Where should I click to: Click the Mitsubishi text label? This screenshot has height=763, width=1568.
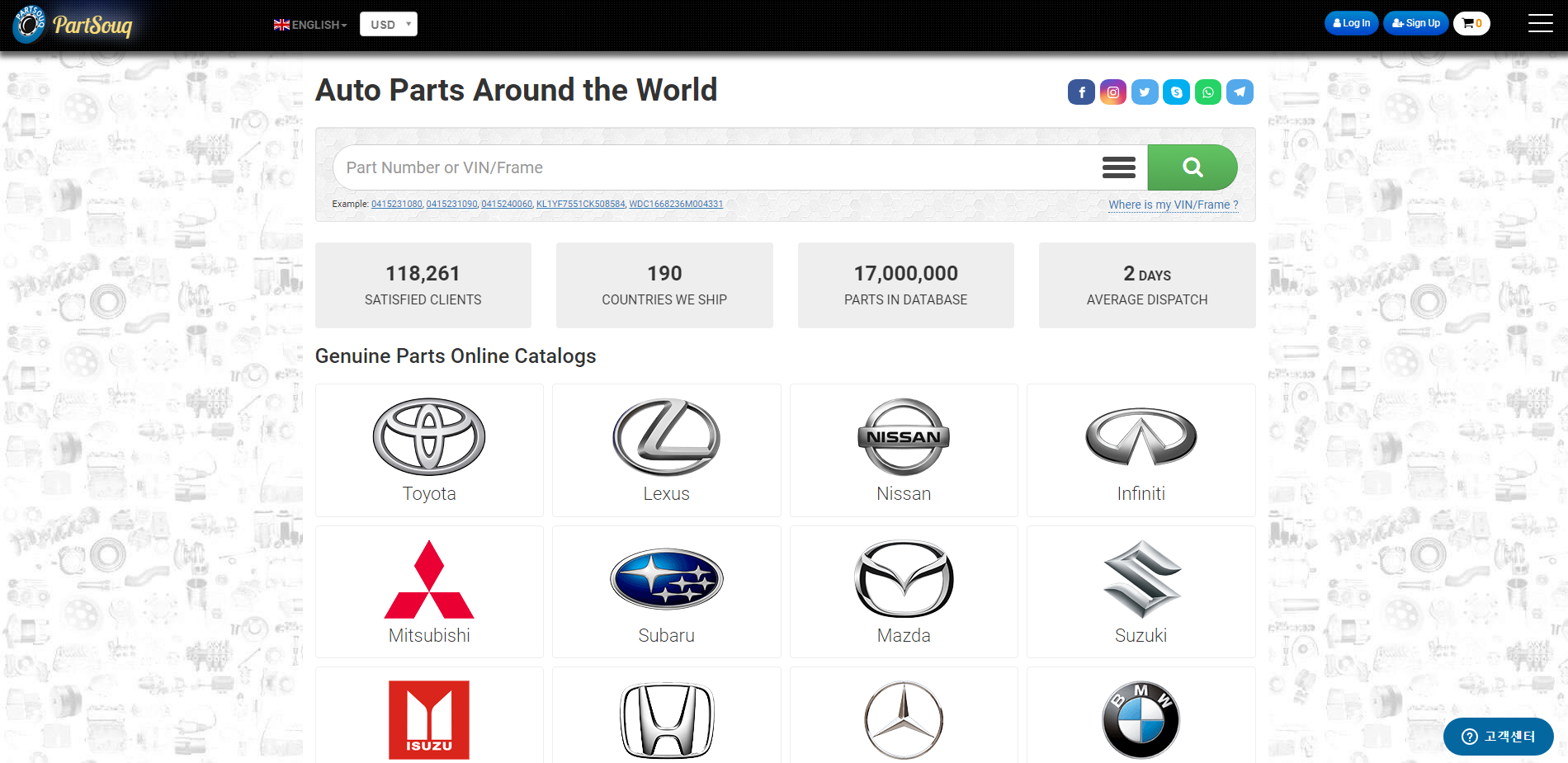(x=429, y=635)
